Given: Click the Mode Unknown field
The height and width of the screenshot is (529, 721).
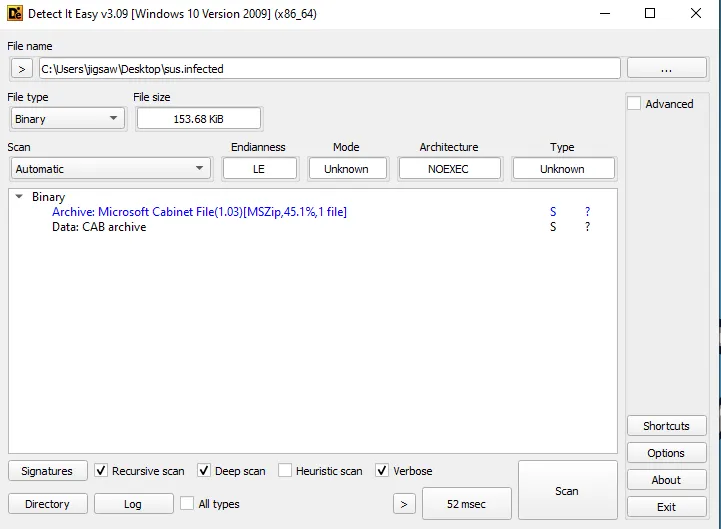Looking at the screenshot, I should point(347,169).
